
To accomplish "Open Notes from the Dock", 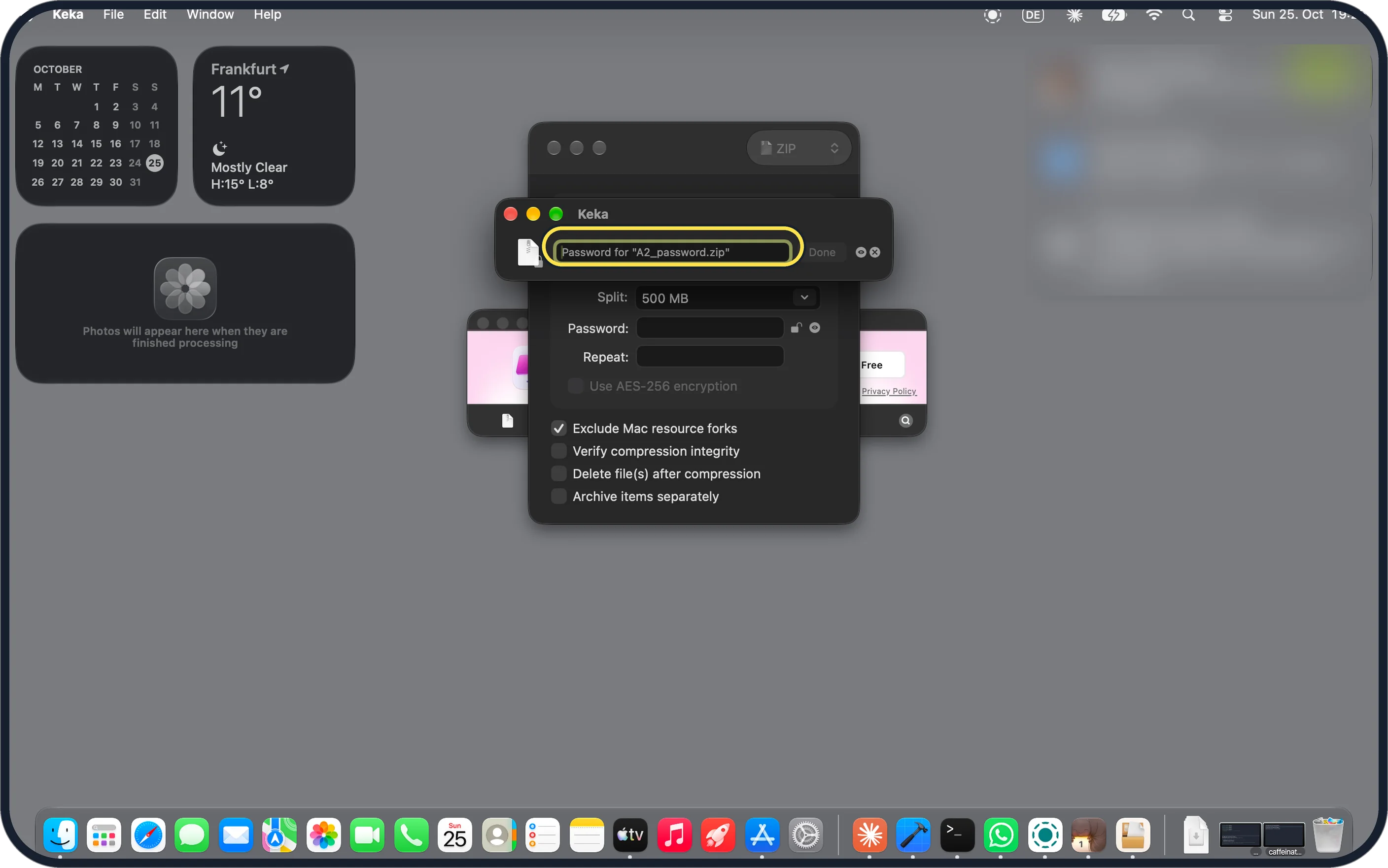I will coord(587,835).
